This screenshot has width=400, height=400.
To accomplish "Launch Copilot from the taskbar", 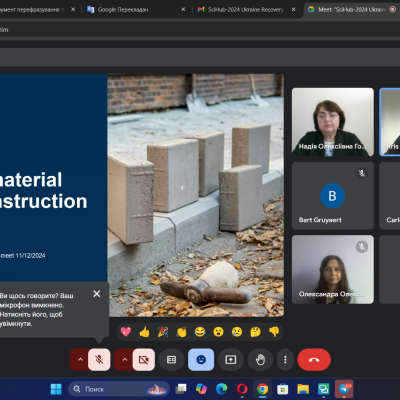I will (x=201, y=389).
